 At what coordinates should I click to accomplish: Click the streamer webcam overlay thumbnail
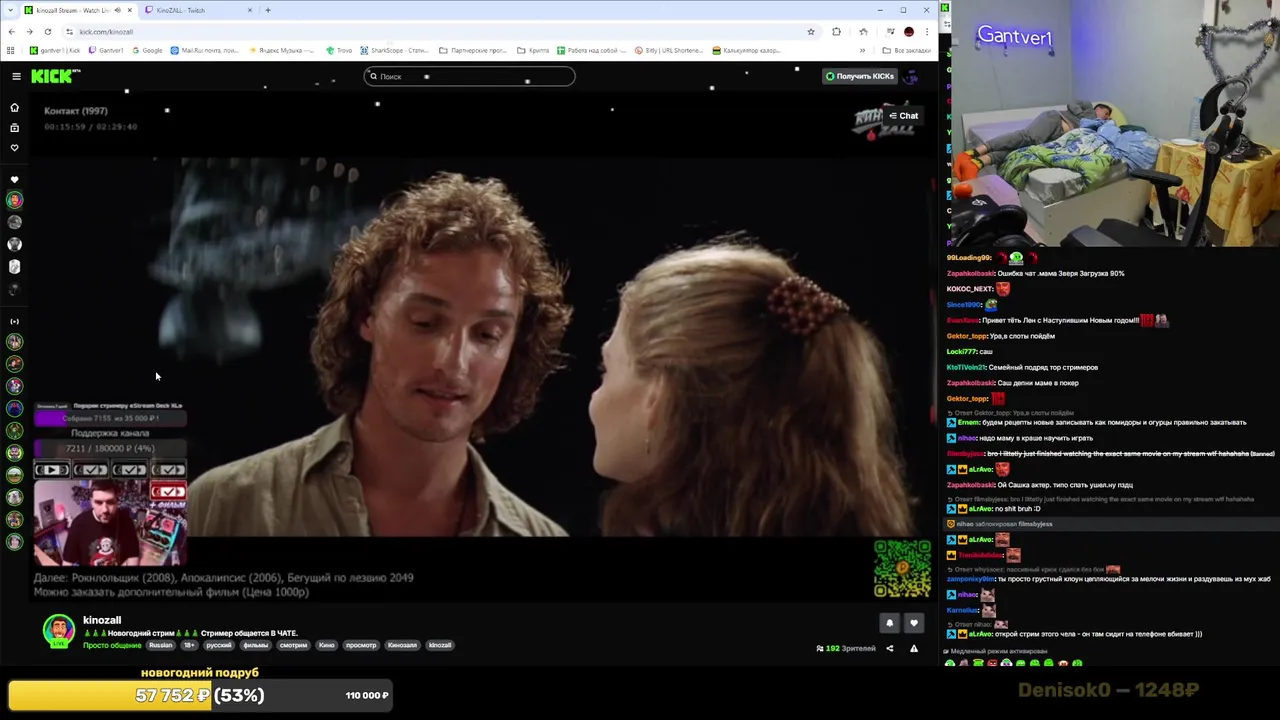click(110, 523)
